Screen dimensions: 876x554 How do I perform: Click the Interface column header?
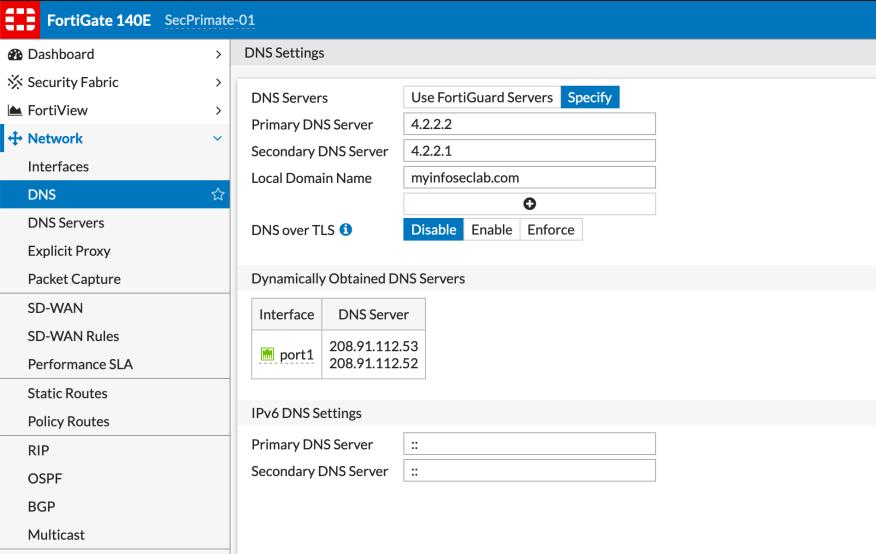pyautogui.click(x=287, y=314)
